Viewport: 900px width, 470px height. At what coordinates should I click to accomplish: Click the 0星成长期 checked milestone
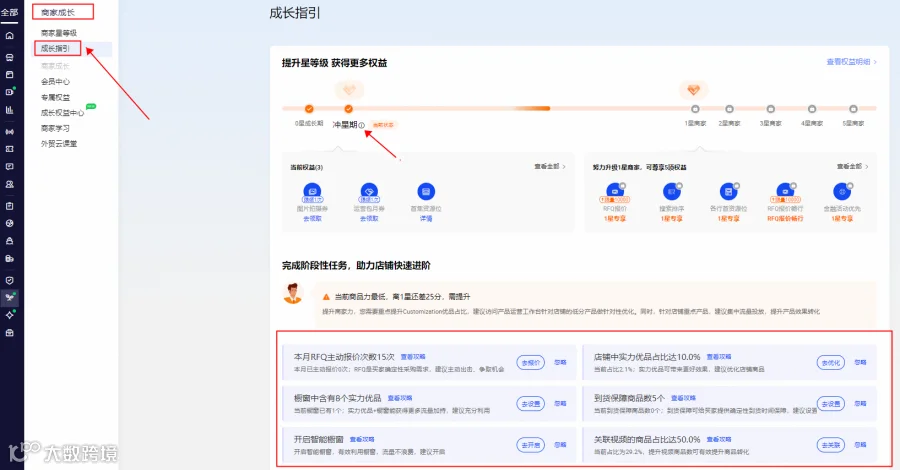tap(309, 108)
